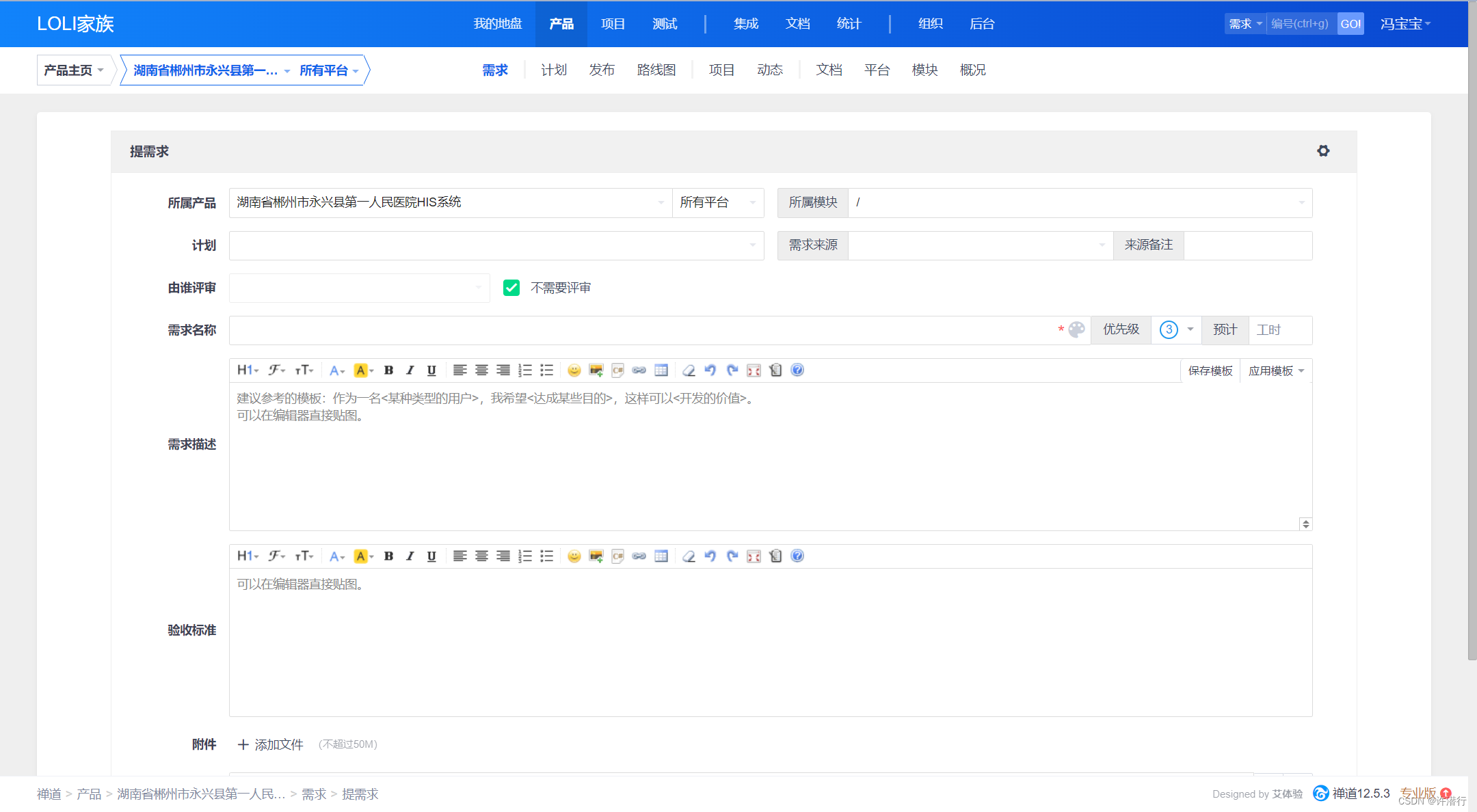Open the 需求来源 source dropdown
This screenshot has width=1477, height=812.
(x=981, y=245)
